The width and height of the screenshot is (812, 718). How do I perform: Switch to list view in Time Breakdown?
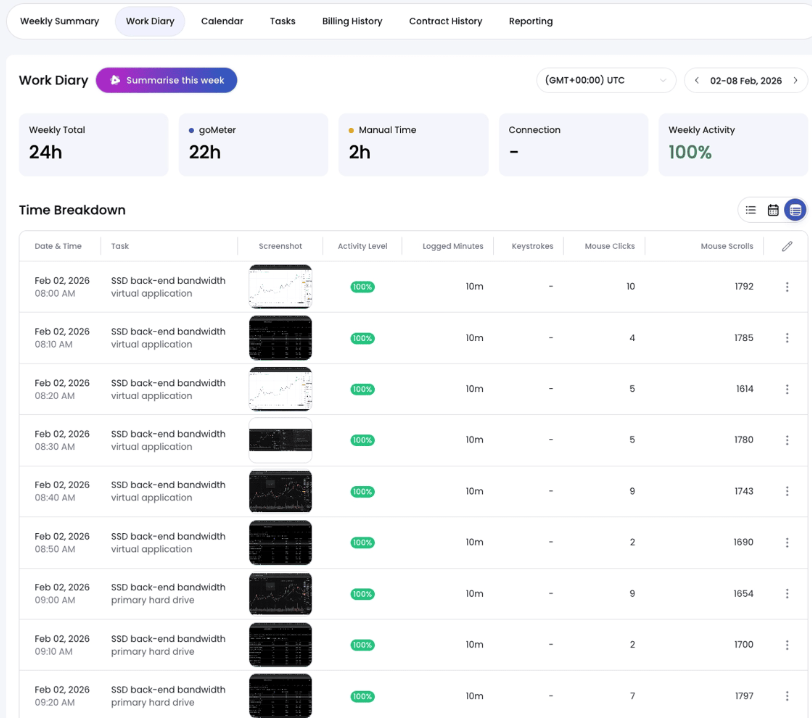[x=751, y=210]
